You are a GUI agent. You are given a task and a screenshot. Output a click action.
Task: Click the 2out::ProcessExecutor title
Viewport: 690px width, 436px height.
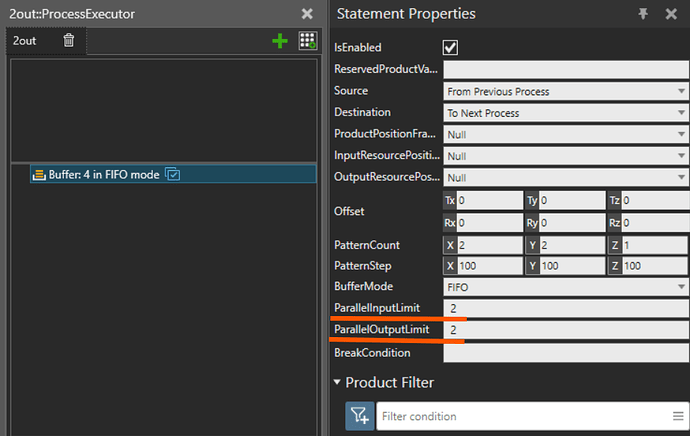click(72, 14)
